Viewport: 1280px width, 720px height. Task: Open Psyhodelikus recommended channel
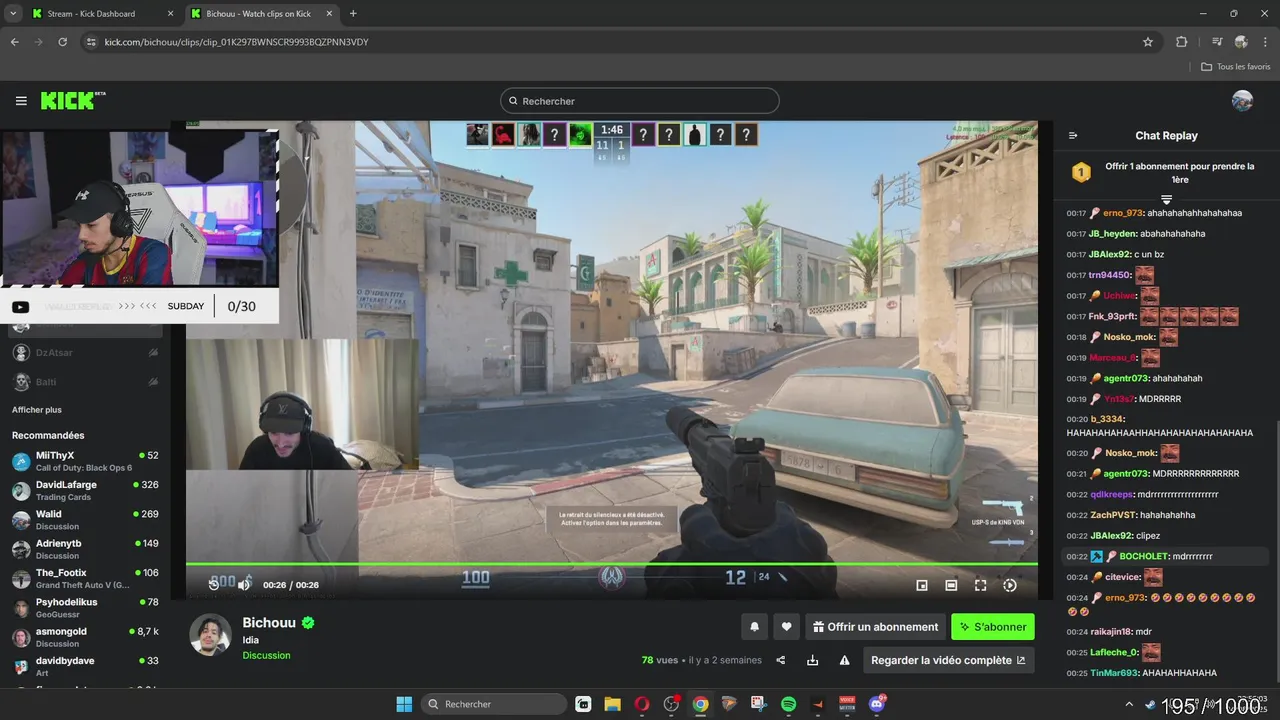(85, 608)
